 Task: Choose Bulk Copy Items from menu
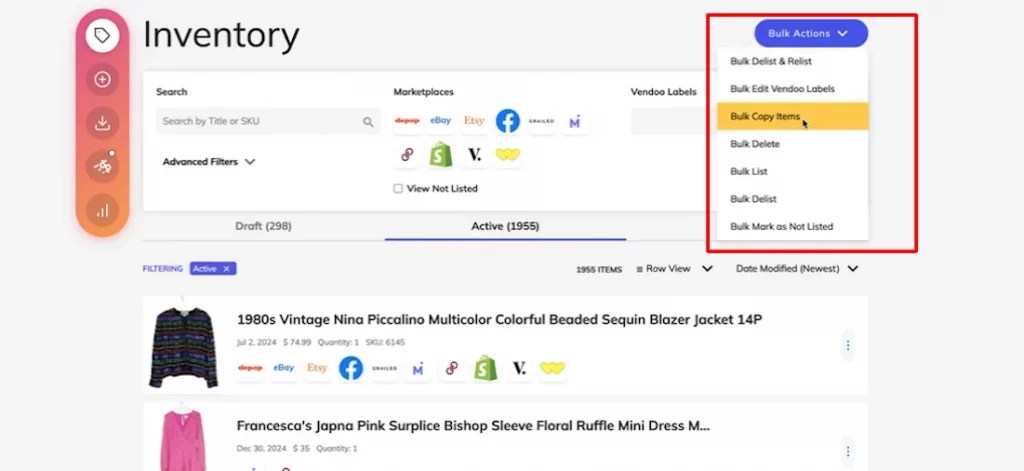click(765, 116)
